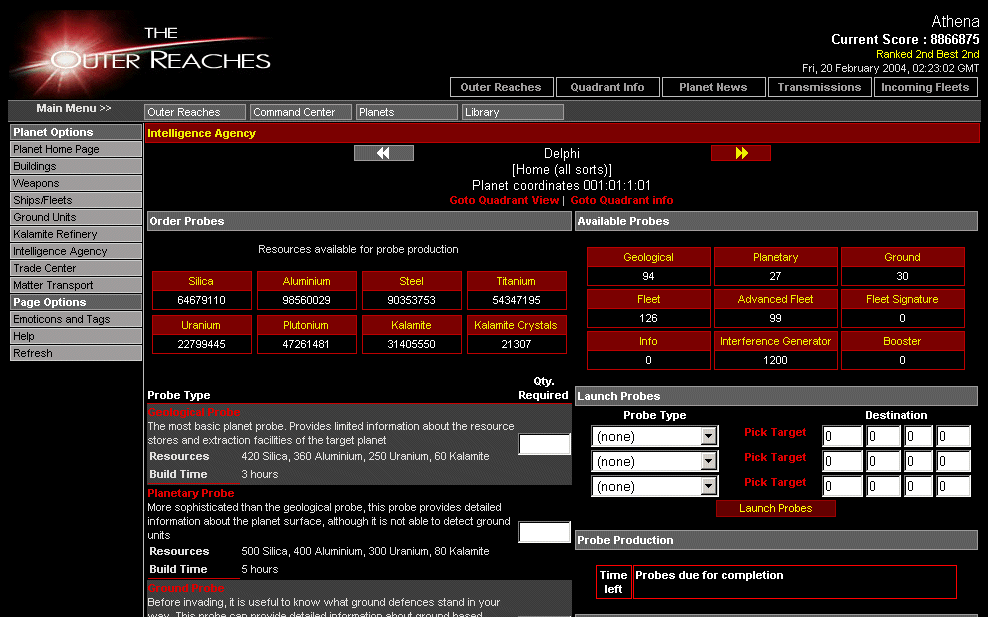Image resolution: width=988 pixels, height=617 pixels.
Task: Click the Planetary Probe quantity input box
Action: coord(544,532)
